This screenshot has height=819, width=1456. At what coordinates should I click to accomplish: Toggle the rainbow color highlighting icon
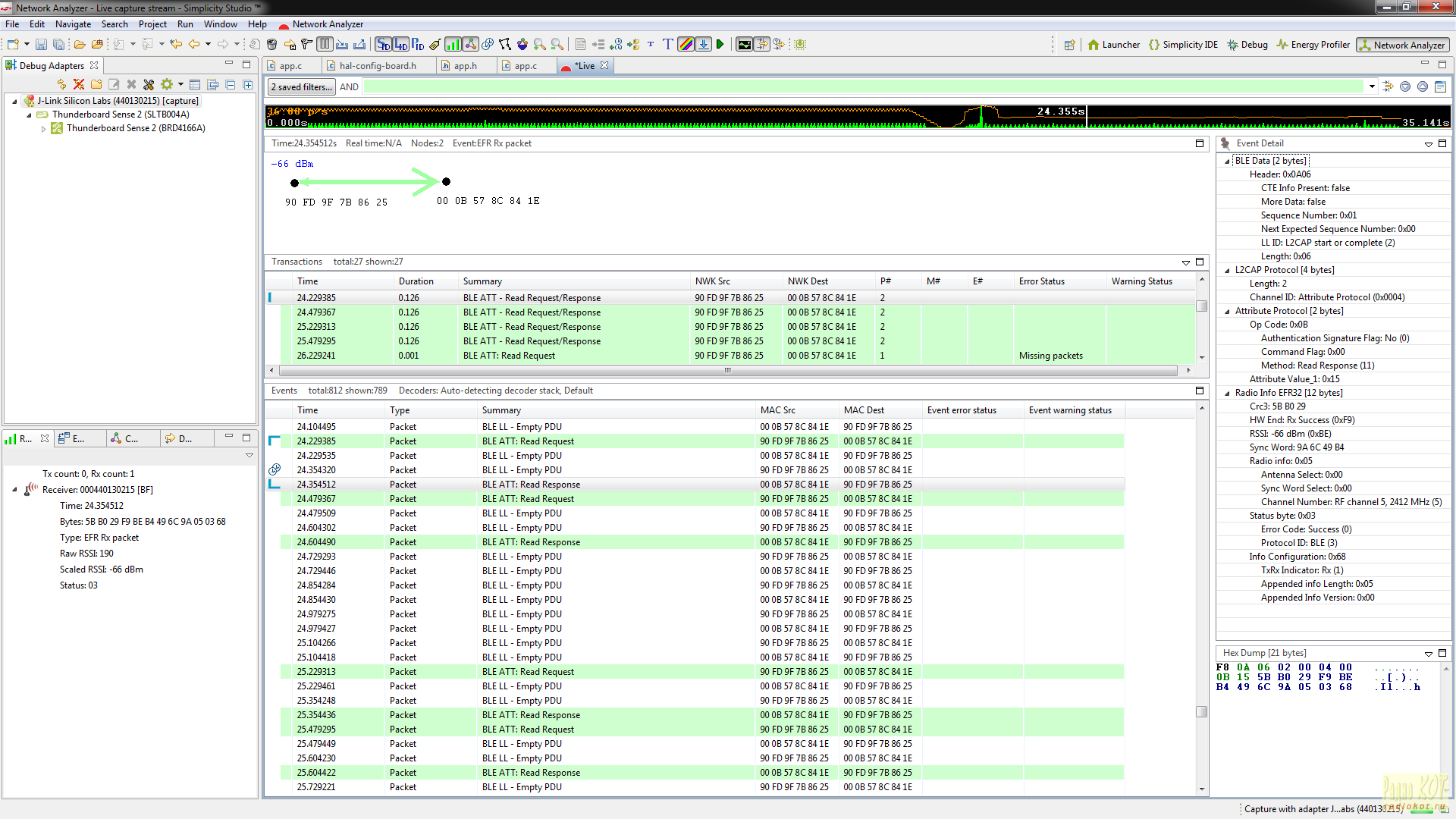pyautogui.click(x=686, y=45)
